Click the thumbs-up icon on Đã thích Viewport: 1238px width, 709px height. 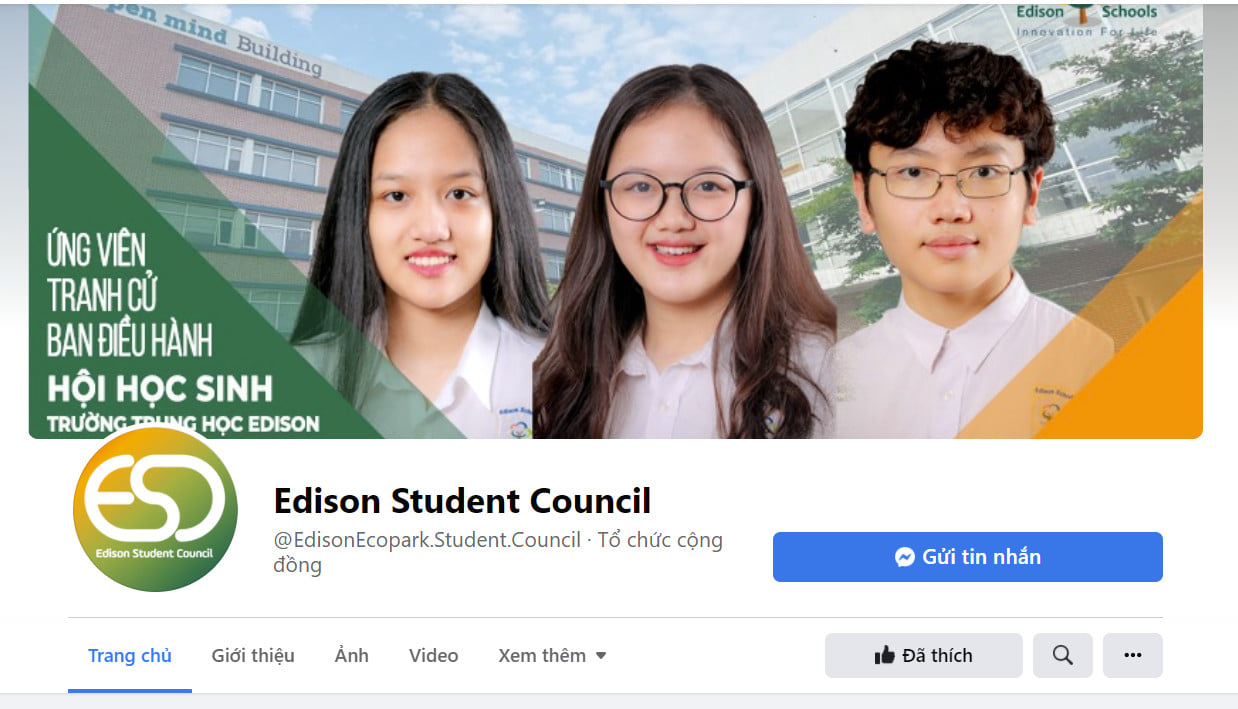pos(884,656)
